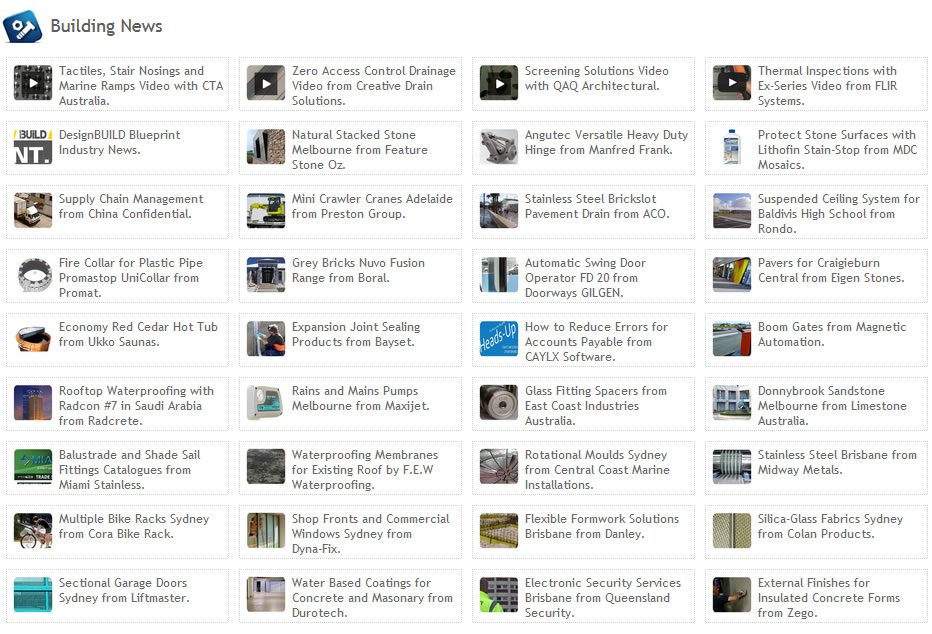Image resolution: width=932 pixels, height=634 pixels.
Task: Click the Midway Metals stainless steel thumbnail
Action: click(x=732, y=466)
